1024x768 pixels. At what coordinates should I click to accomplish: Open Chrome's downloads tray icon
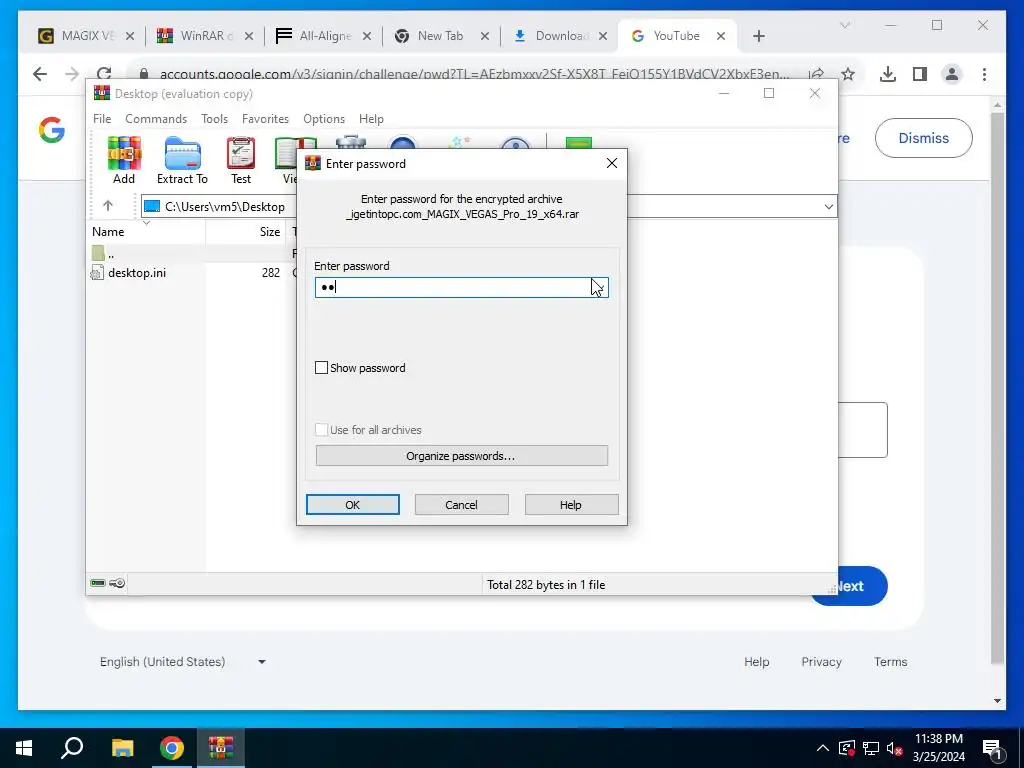888,74
